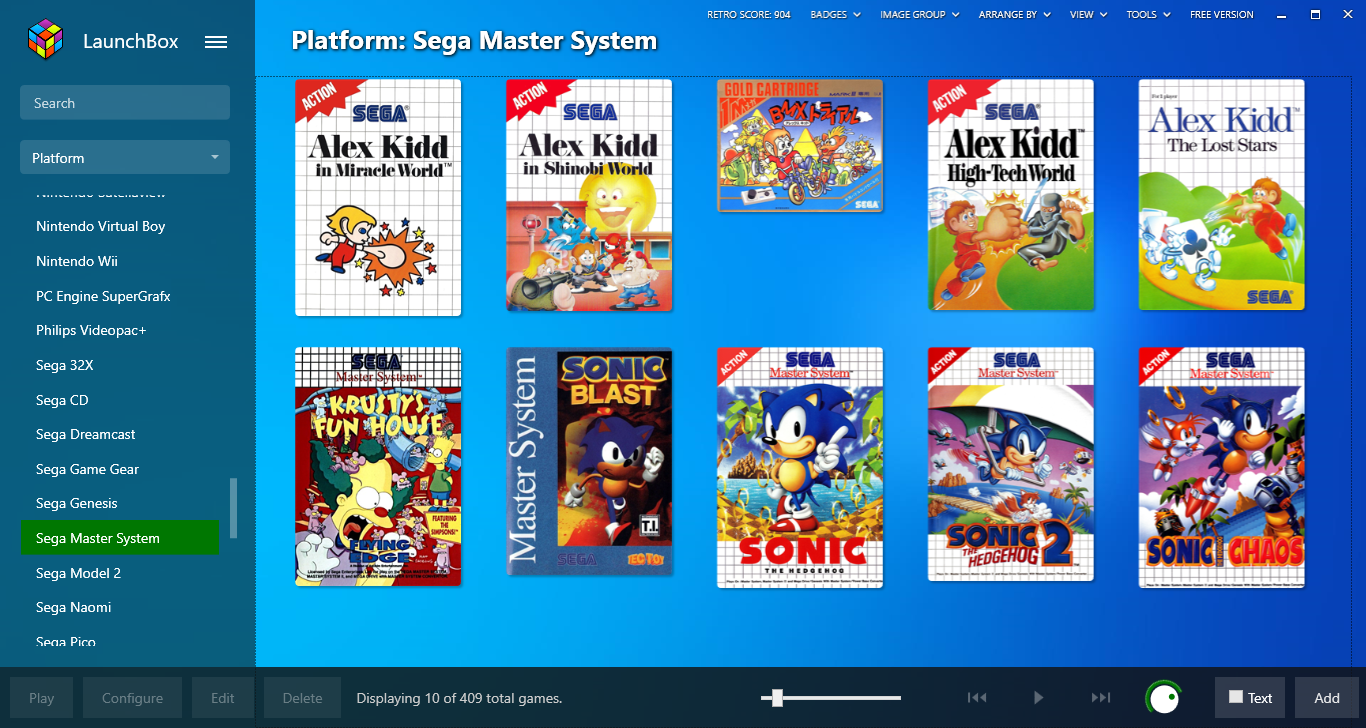Open the Platform dropdown in sidebar
Image resolution: width=1366 pixels, height=728 pixels.
tap(125, 158)
